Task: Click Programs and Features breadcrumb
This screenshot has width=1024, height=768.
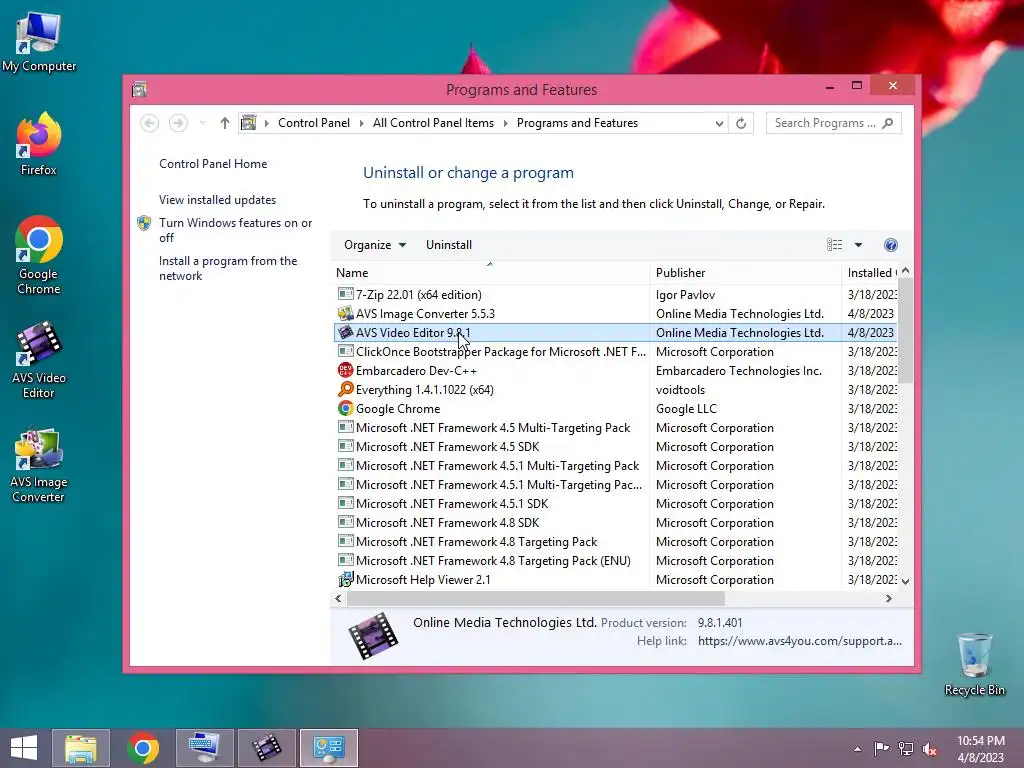Action: [577, 123]
